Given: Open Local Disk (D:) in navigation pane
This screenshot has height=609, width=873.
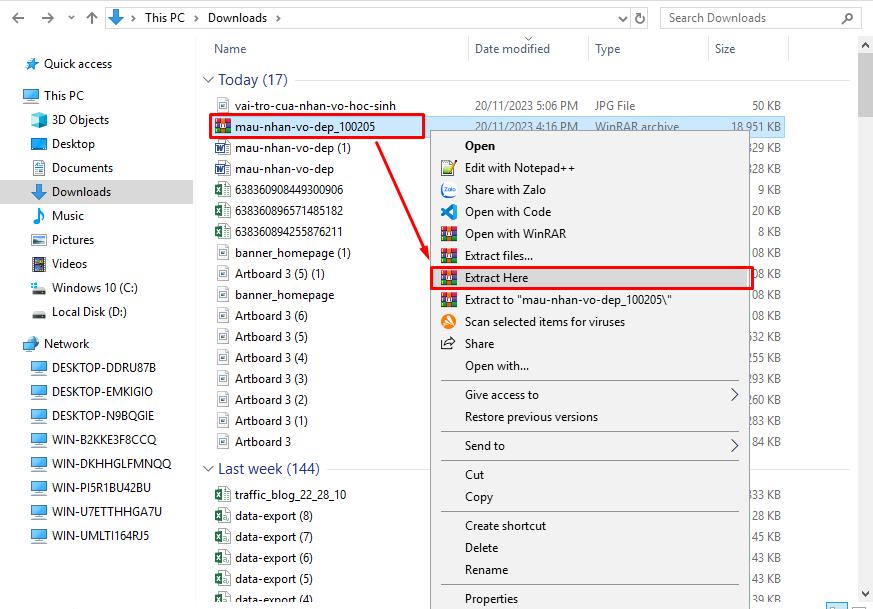Looking at the screenshot, I should 89,312.
